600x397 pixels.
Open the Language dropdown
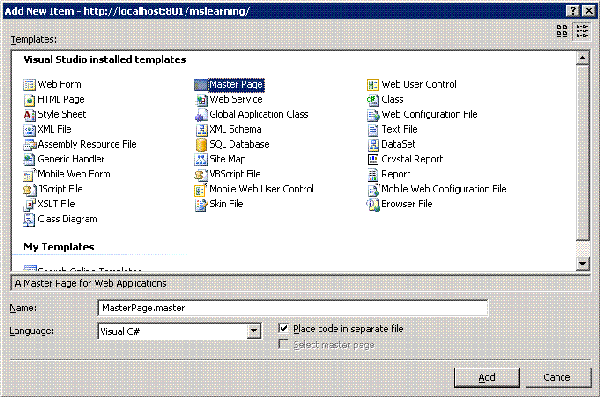click(254, 331)
